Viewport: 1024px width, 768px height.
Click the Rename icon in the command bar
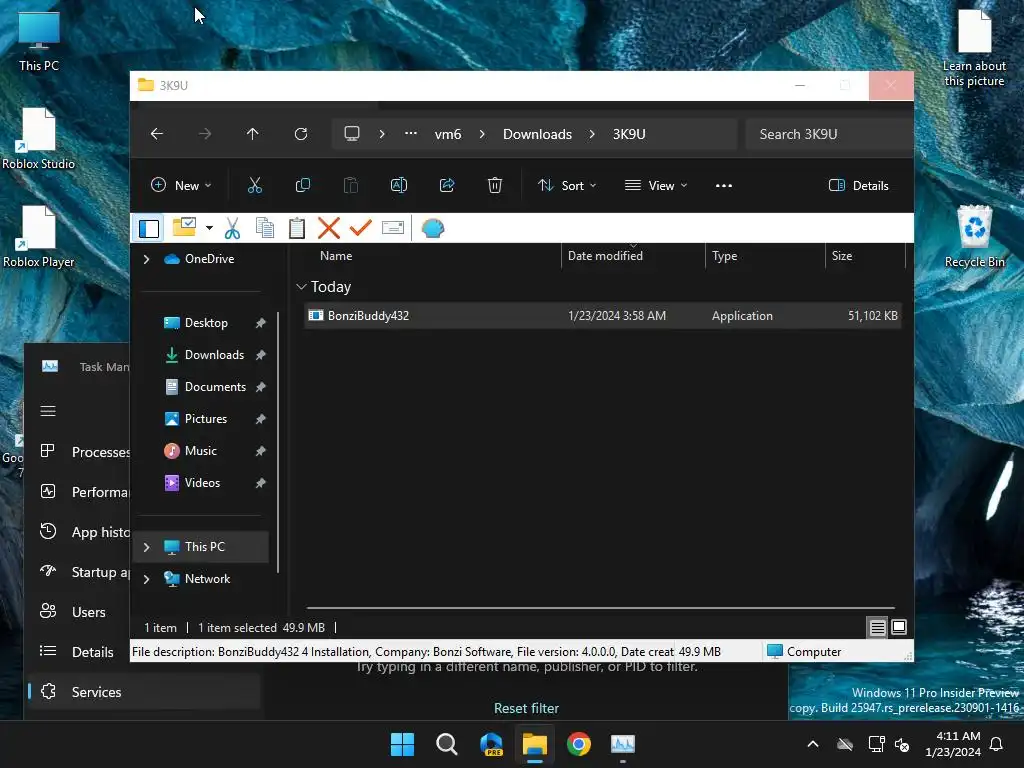(x=398, y=185)
